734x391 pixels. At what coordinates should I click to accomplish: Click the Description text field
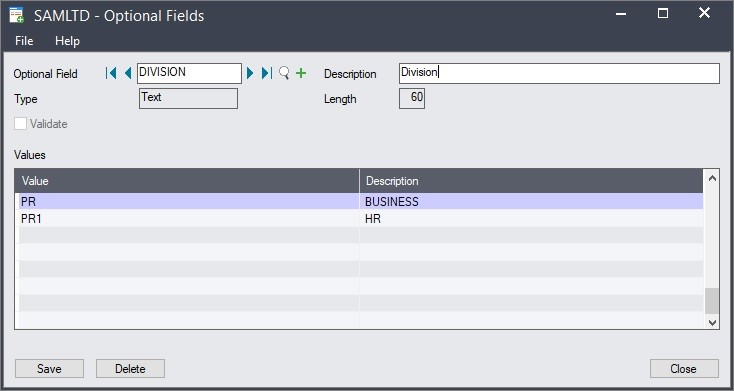(x=559, y=74)
